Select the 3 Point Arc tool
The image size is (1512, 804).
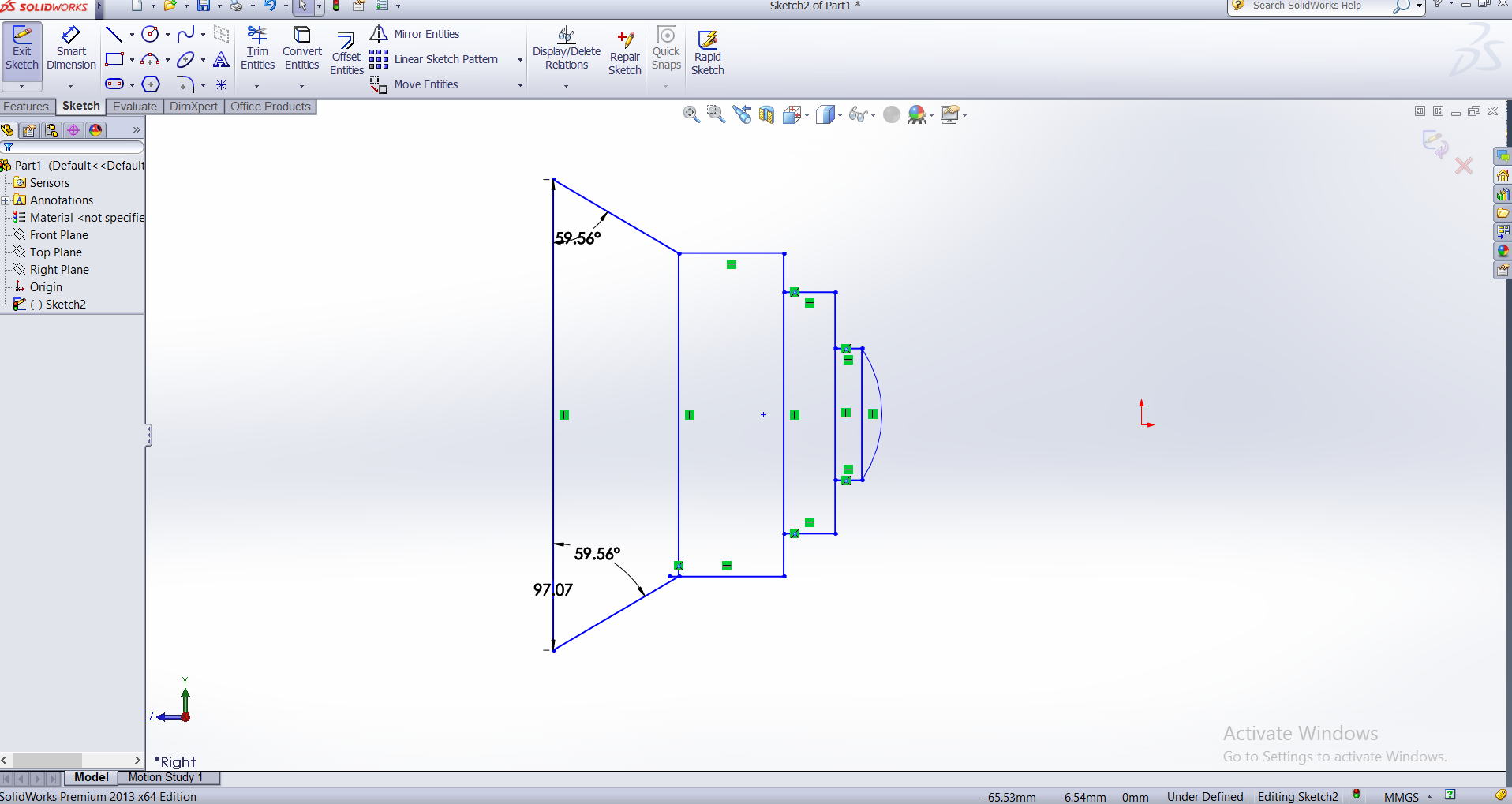[x=150, y=59]
